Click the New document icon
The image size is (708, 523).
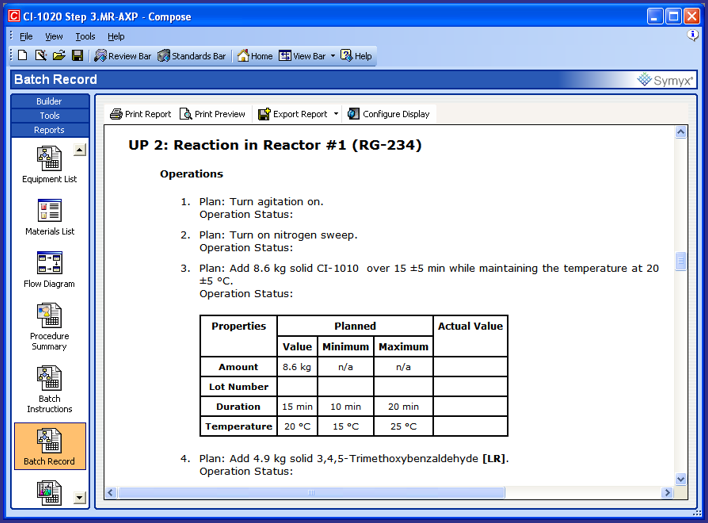[23, 56]
